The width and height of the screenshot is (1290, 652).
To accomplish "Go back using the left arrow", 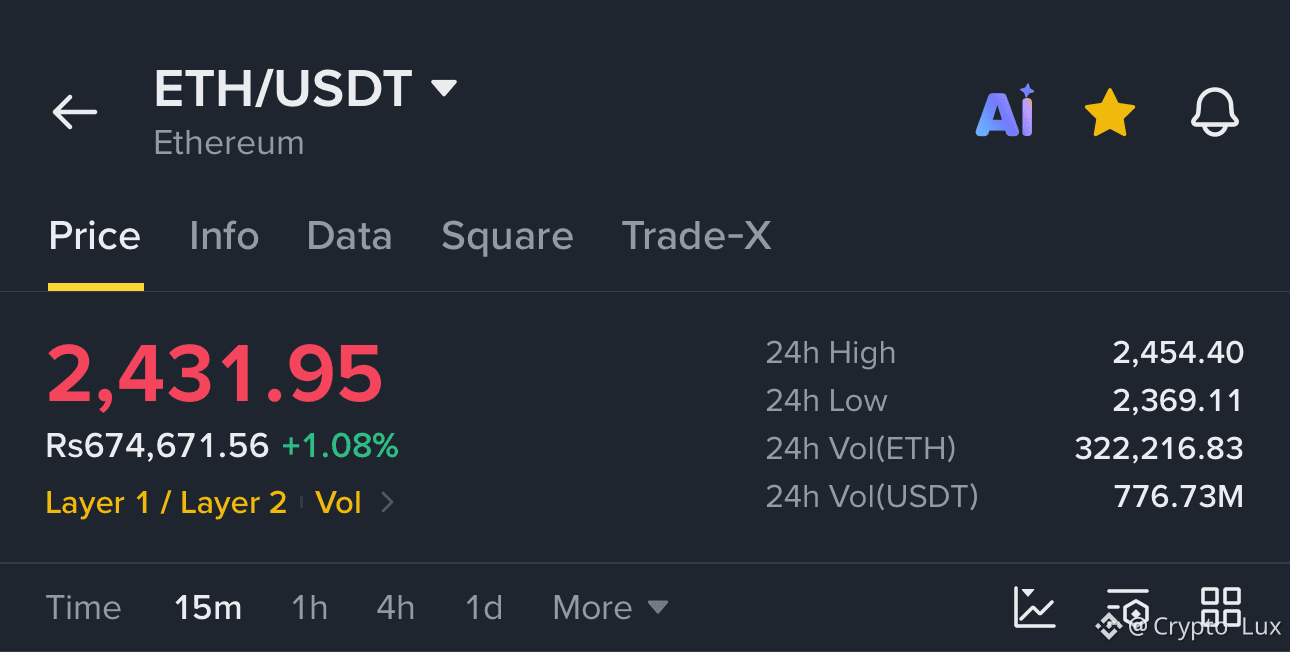I will (75, 112).
